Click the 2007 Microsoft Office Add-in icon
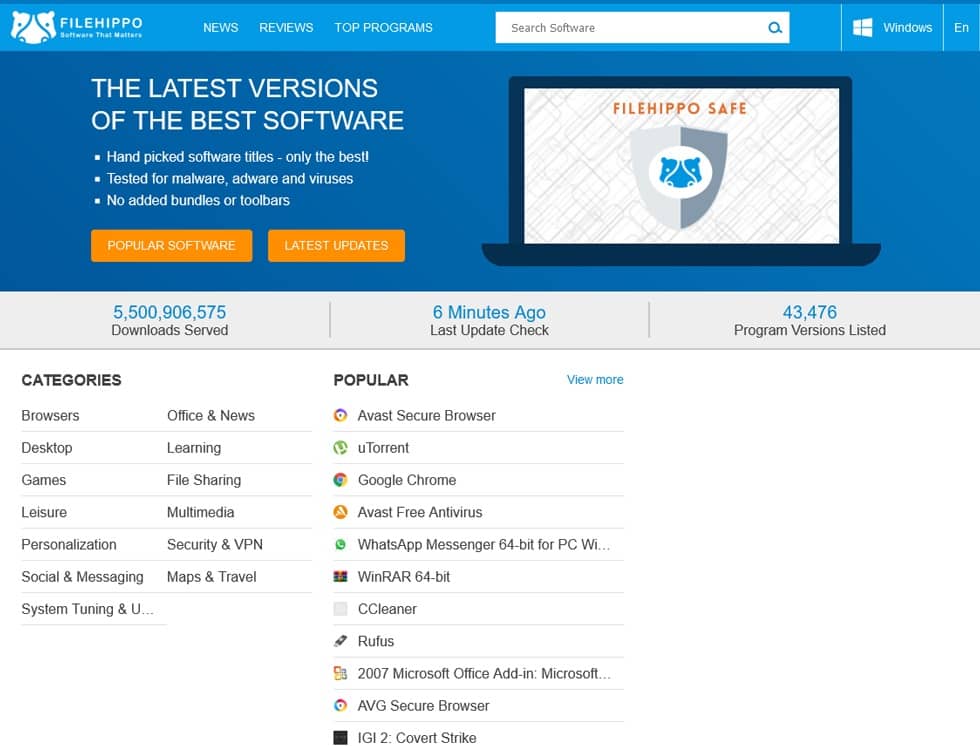 click(x=340, y=674)
